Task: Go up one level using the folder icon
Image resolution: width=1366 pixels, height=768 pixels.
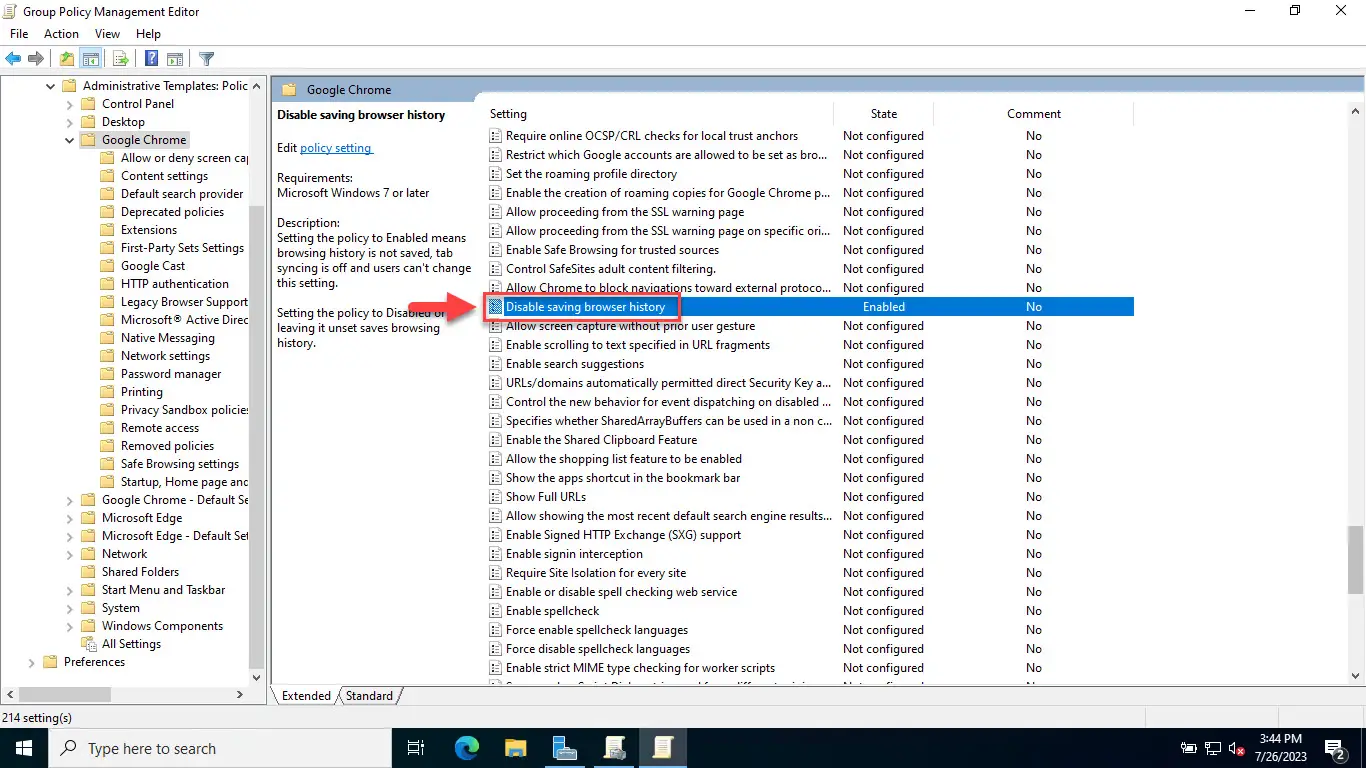Action: pyautogui.click(x=66, y=59)
